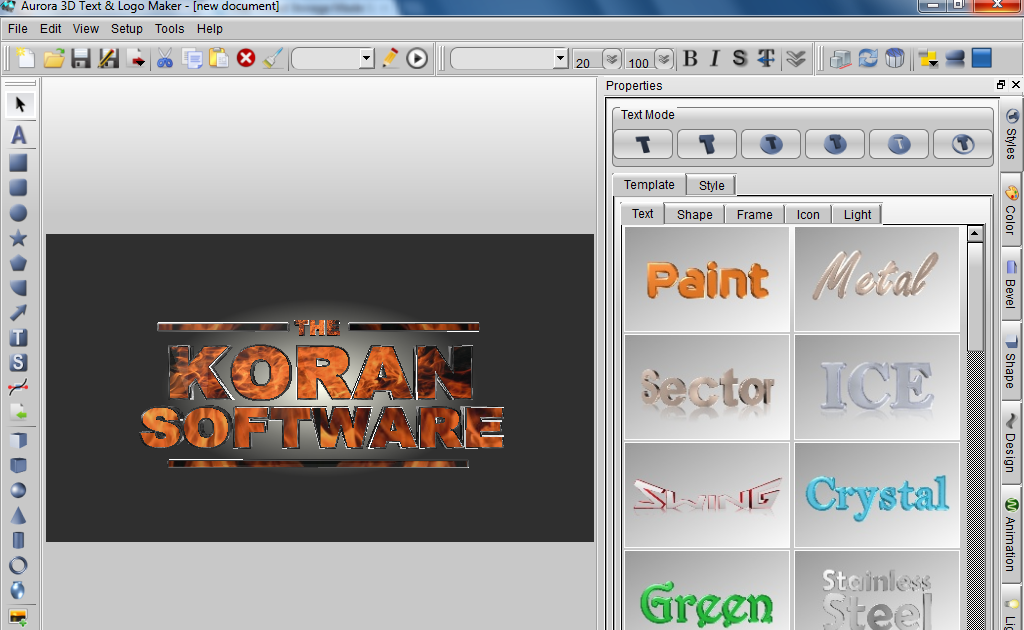Click the pencil edit icon
The width and height of the screenshot is (1024, 630).
[x=390, y=58]
